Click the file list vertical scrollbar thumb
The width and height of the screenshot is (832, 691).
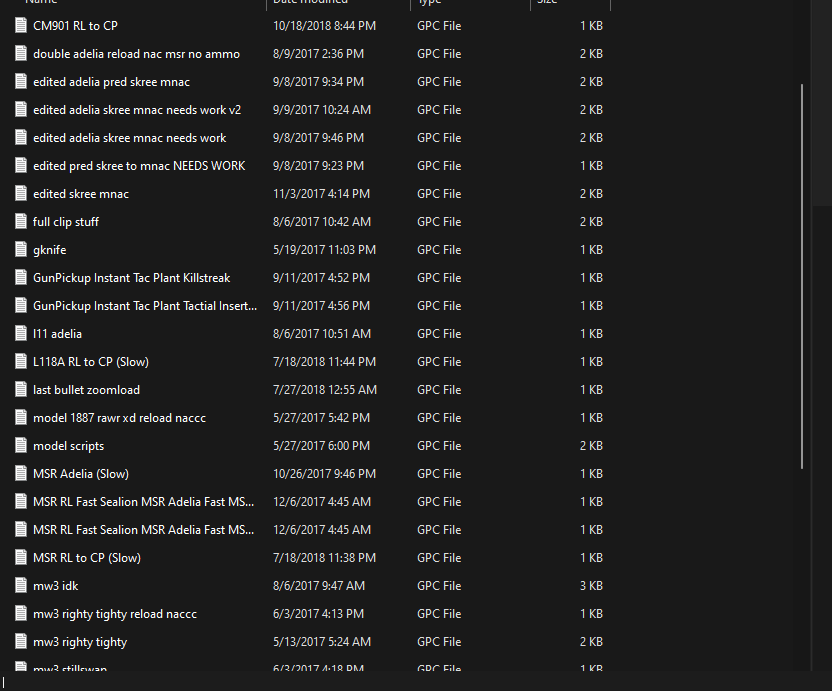coord(802,276)
